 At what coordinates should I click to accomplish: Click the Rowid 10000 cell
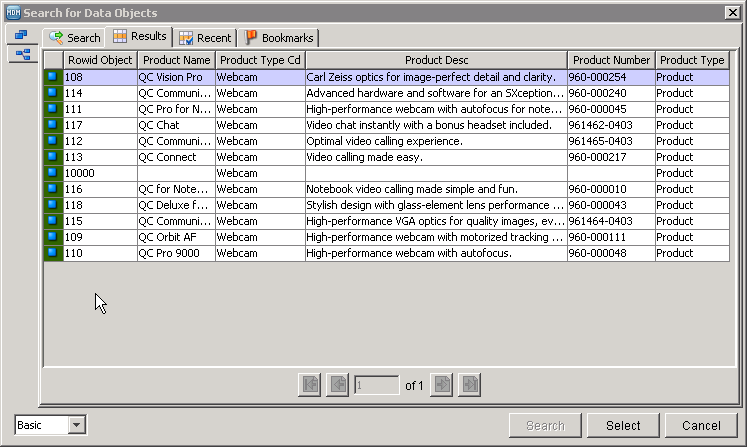coord(100,173)
